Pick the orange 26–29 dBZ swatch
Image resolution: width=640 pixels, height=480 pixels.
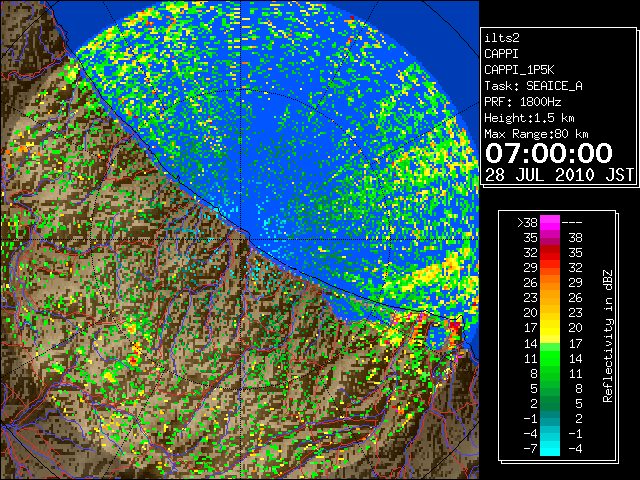click(x=550, y=283)
